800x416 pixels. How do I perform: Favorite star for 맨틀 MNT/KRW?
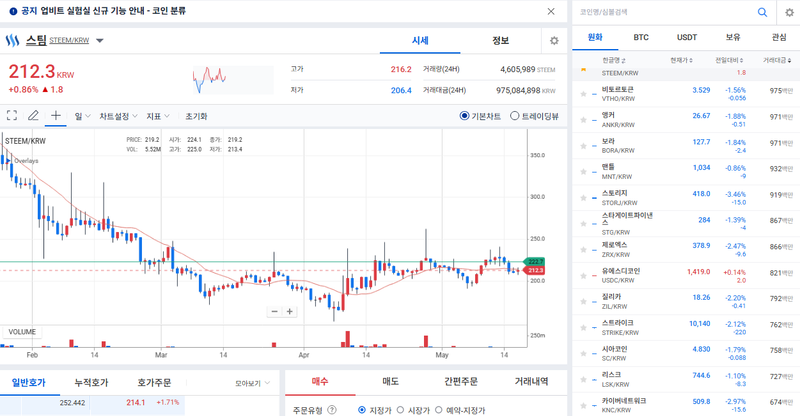pos(583,172)
